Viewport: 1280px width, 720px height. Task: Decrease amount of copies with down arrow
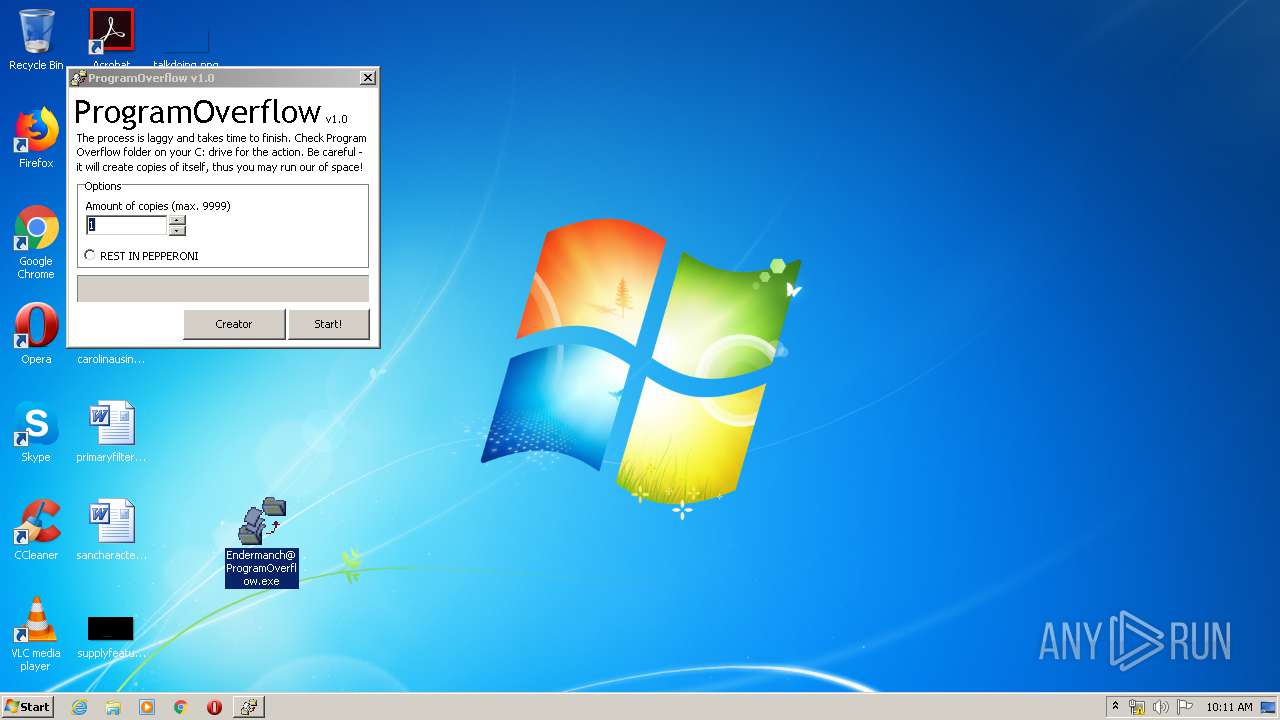point(177,231)
